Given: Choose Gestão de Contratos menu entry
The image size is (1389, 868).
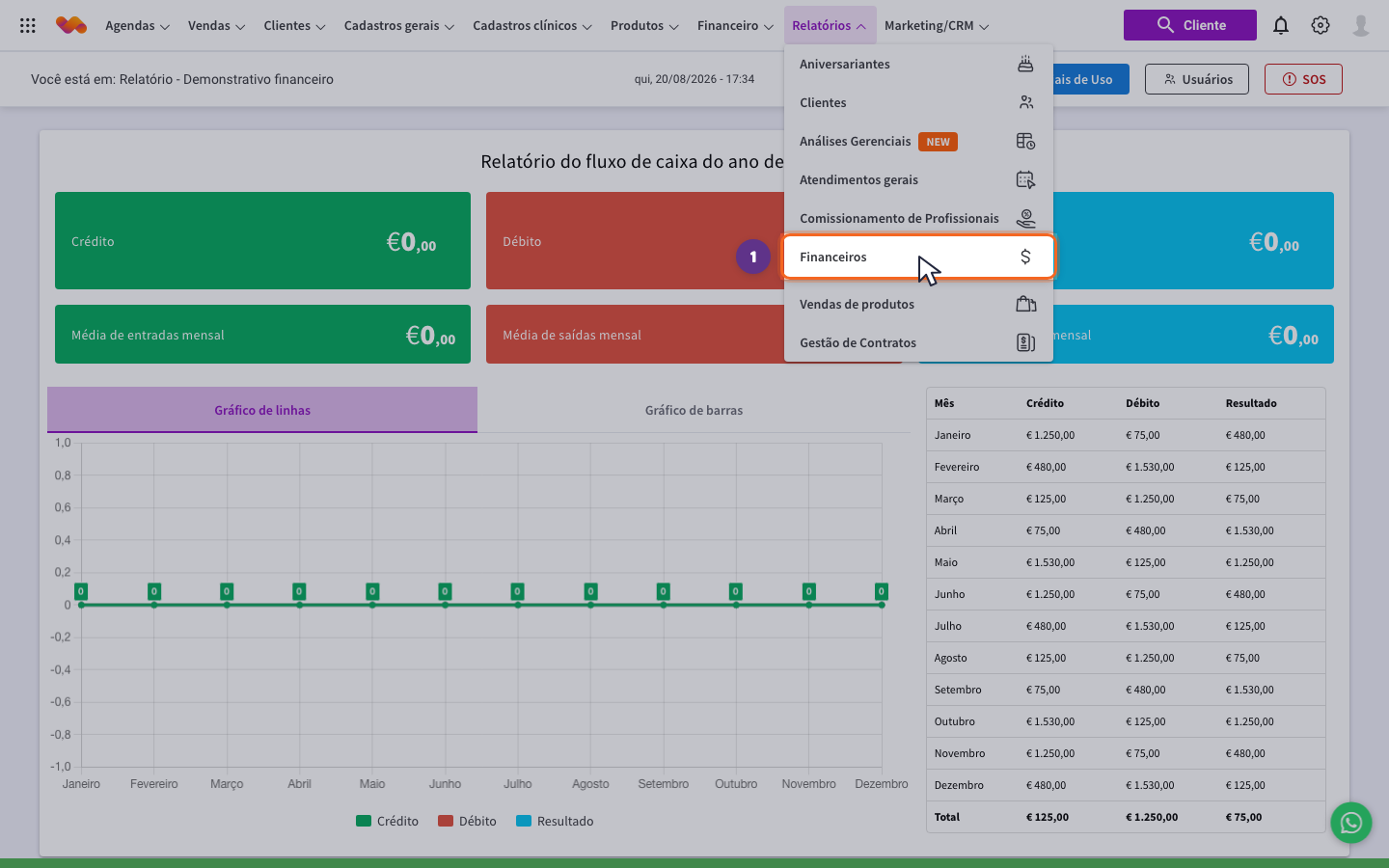Looking at the screenshot, I should [x=918, y=342].
